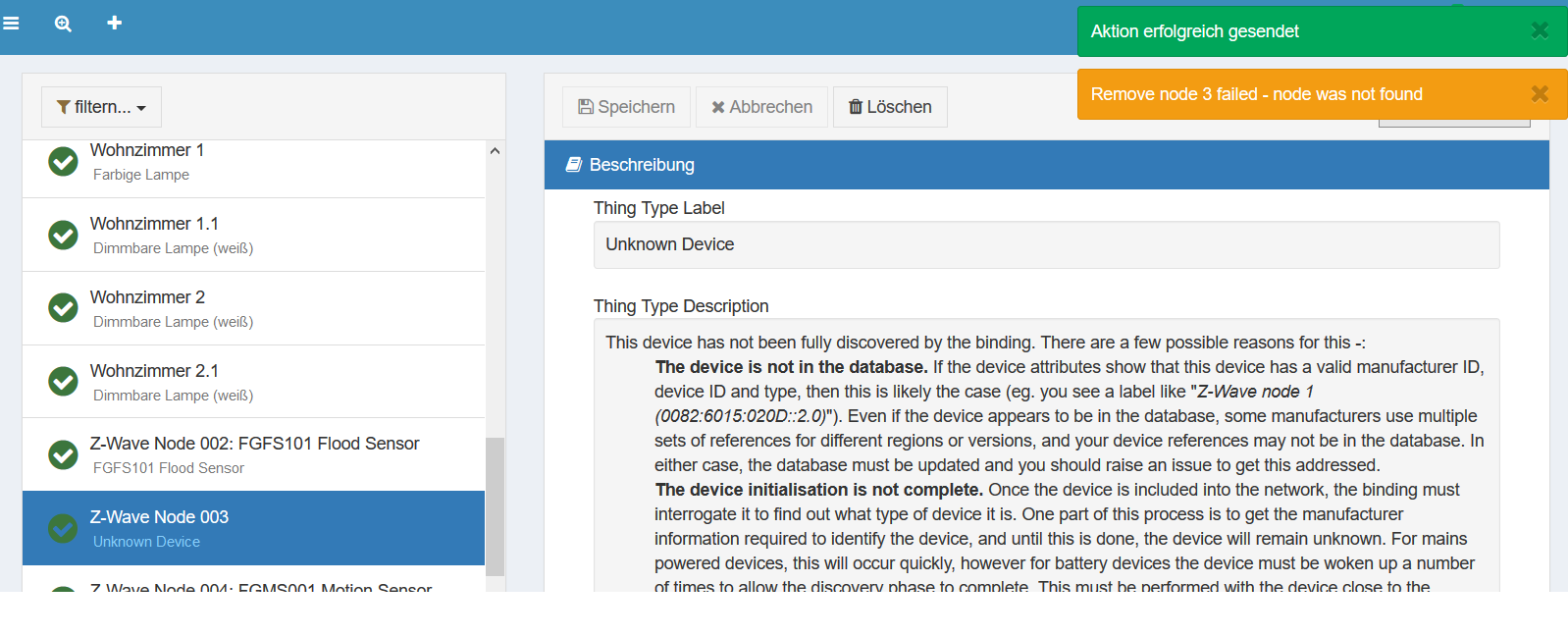The image size is (1568, 636).
Task: Click the Thing Type Label field
Action: point(1046,244)
